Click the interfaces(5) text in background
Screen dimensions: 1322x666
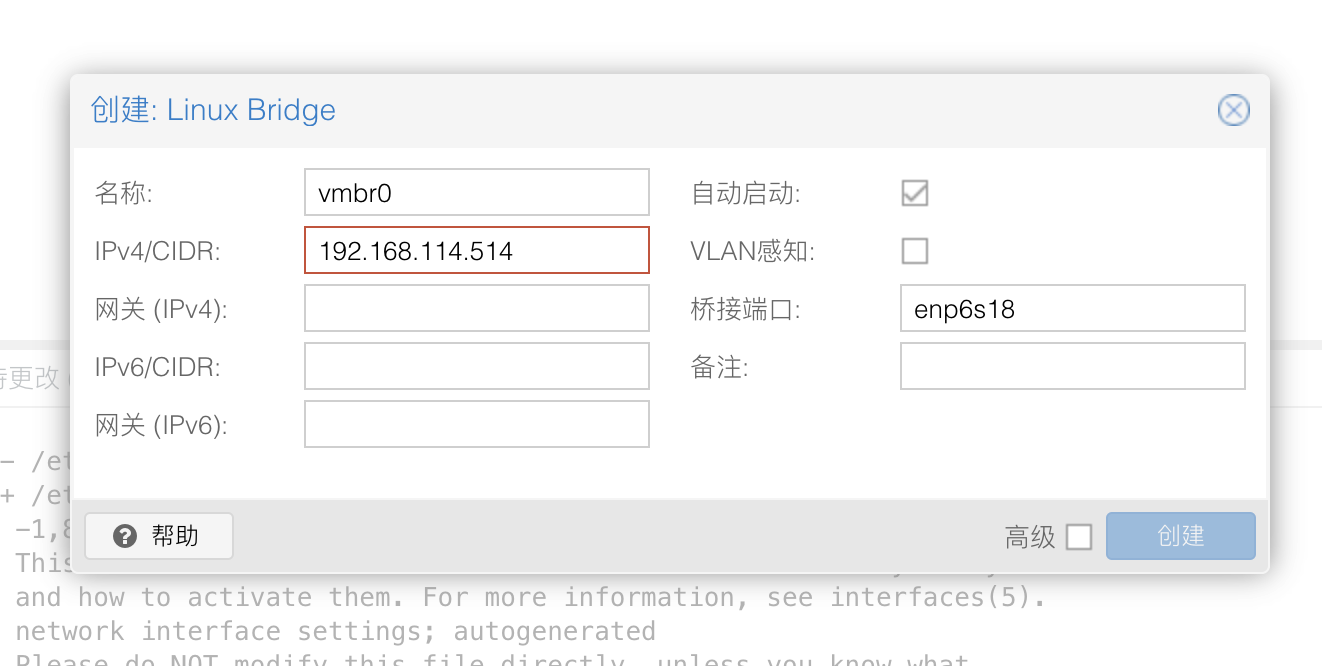tap(936, 598)
